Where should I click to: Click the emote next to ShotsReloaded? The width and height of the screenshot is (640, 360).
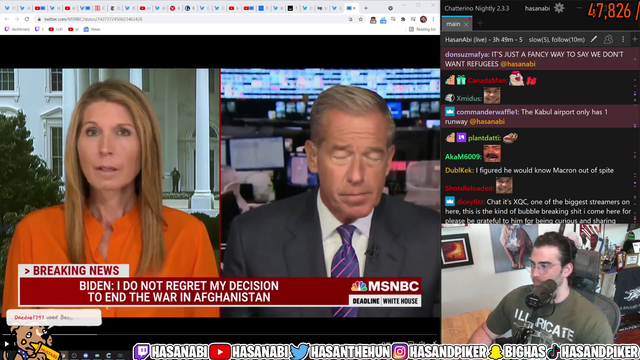click(504, 185)
